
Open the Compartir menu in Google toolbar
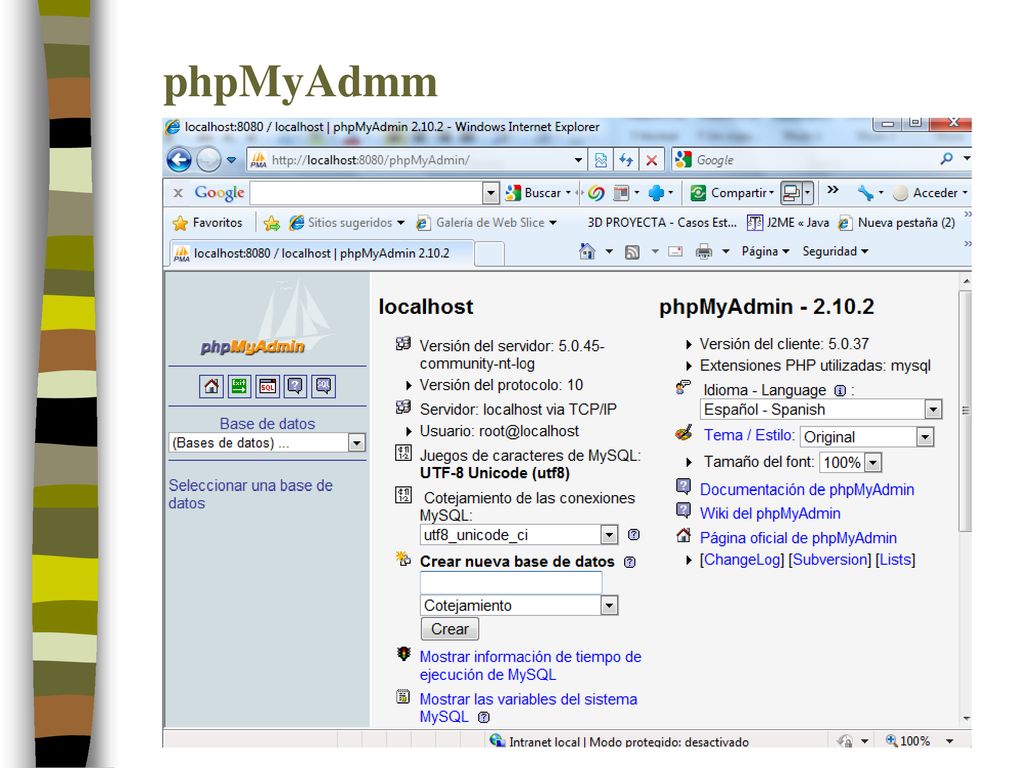tap(732, 193)
